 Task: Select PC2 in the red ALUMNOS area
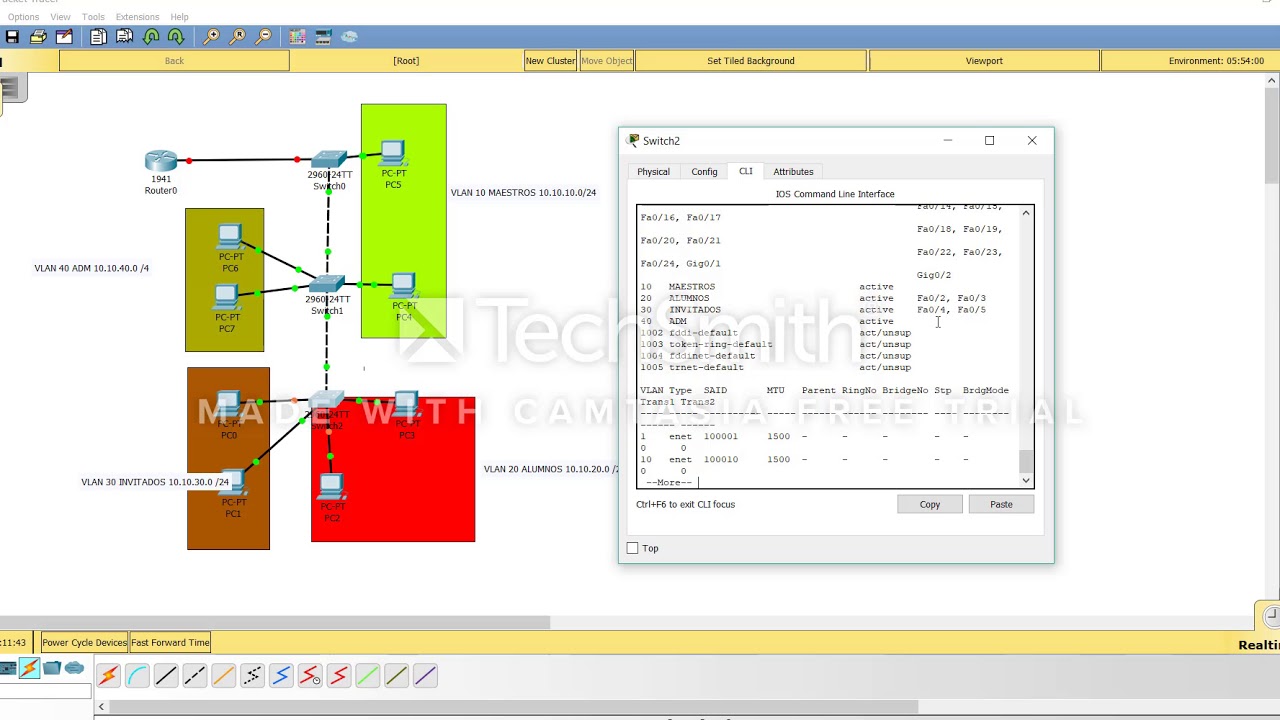(331, 487)
